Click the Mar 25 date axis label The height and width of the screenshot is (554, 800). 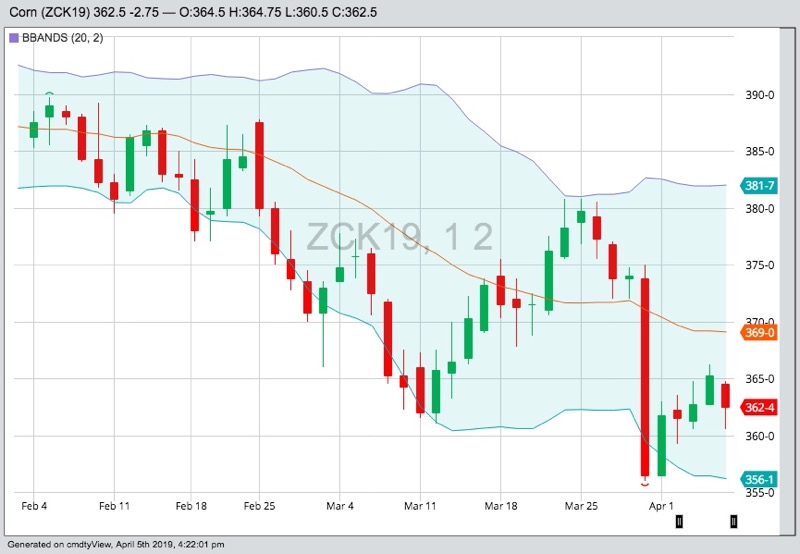tap(580, 507)
